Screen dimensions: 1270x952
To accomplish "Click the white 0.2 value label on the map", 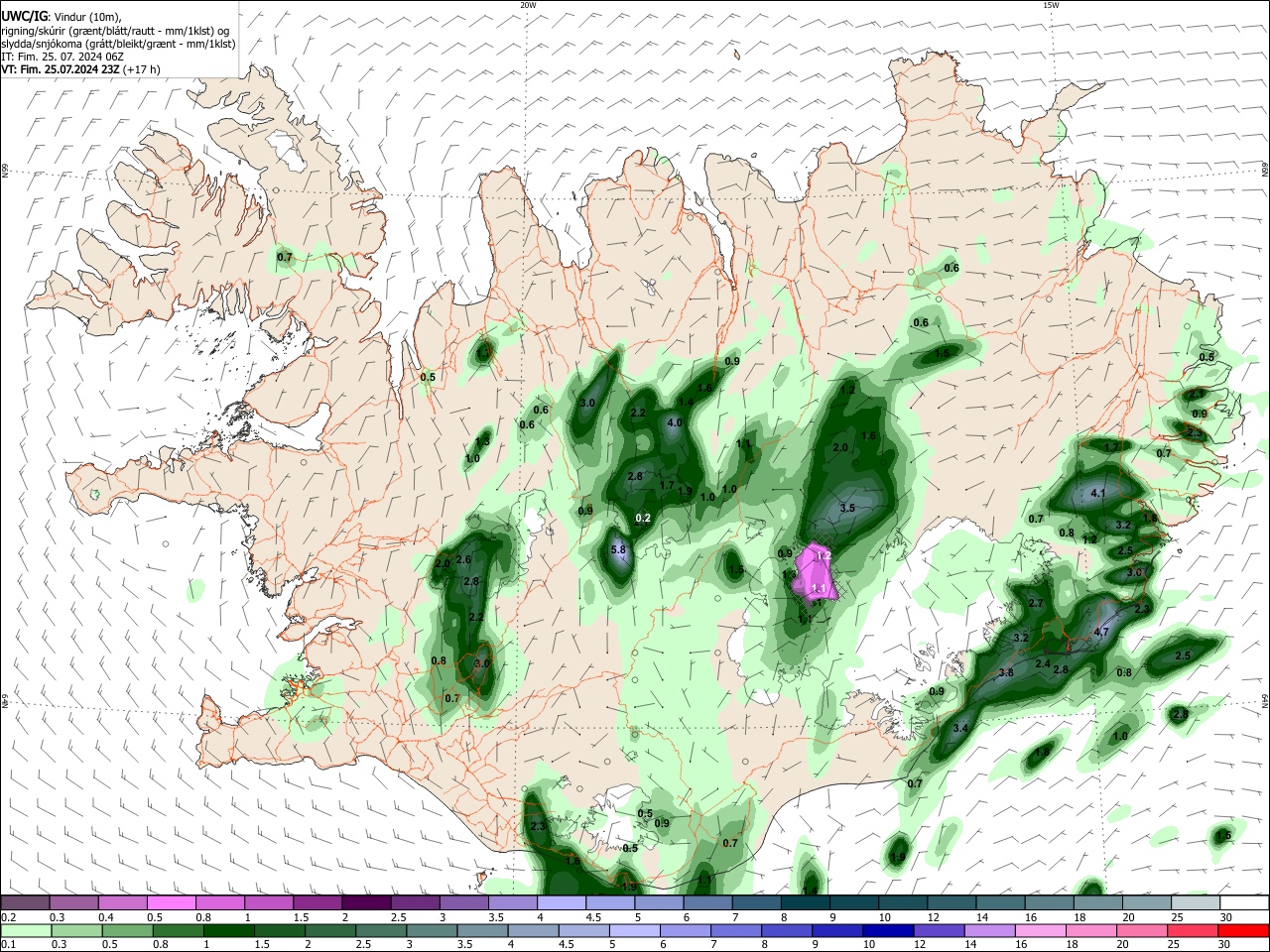I will tap(643, 518).
